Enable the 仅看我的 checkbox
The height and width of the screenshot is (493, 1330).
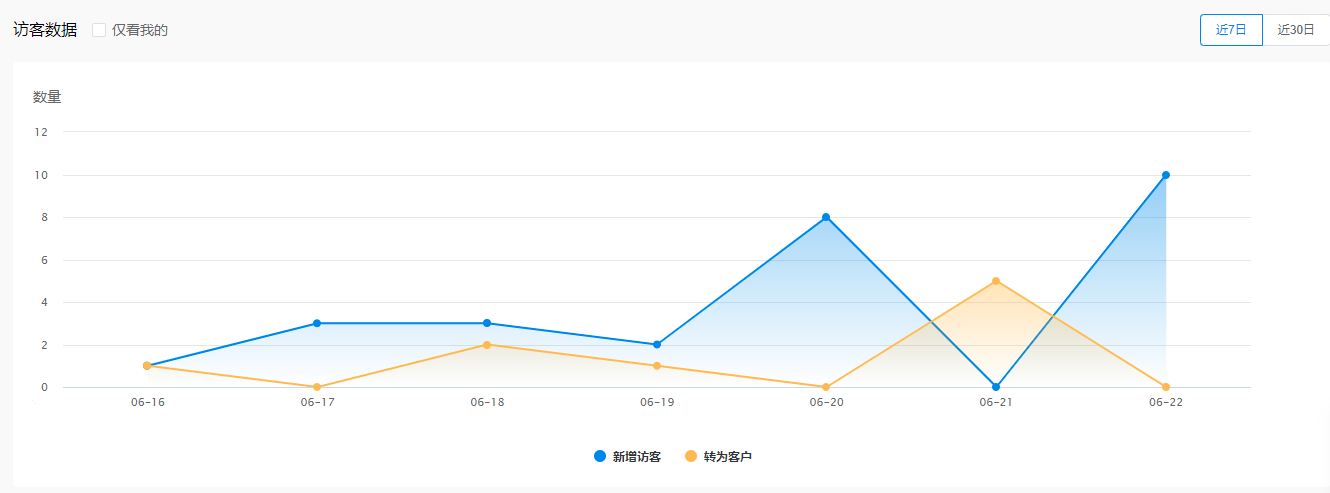tap(99, 30)
